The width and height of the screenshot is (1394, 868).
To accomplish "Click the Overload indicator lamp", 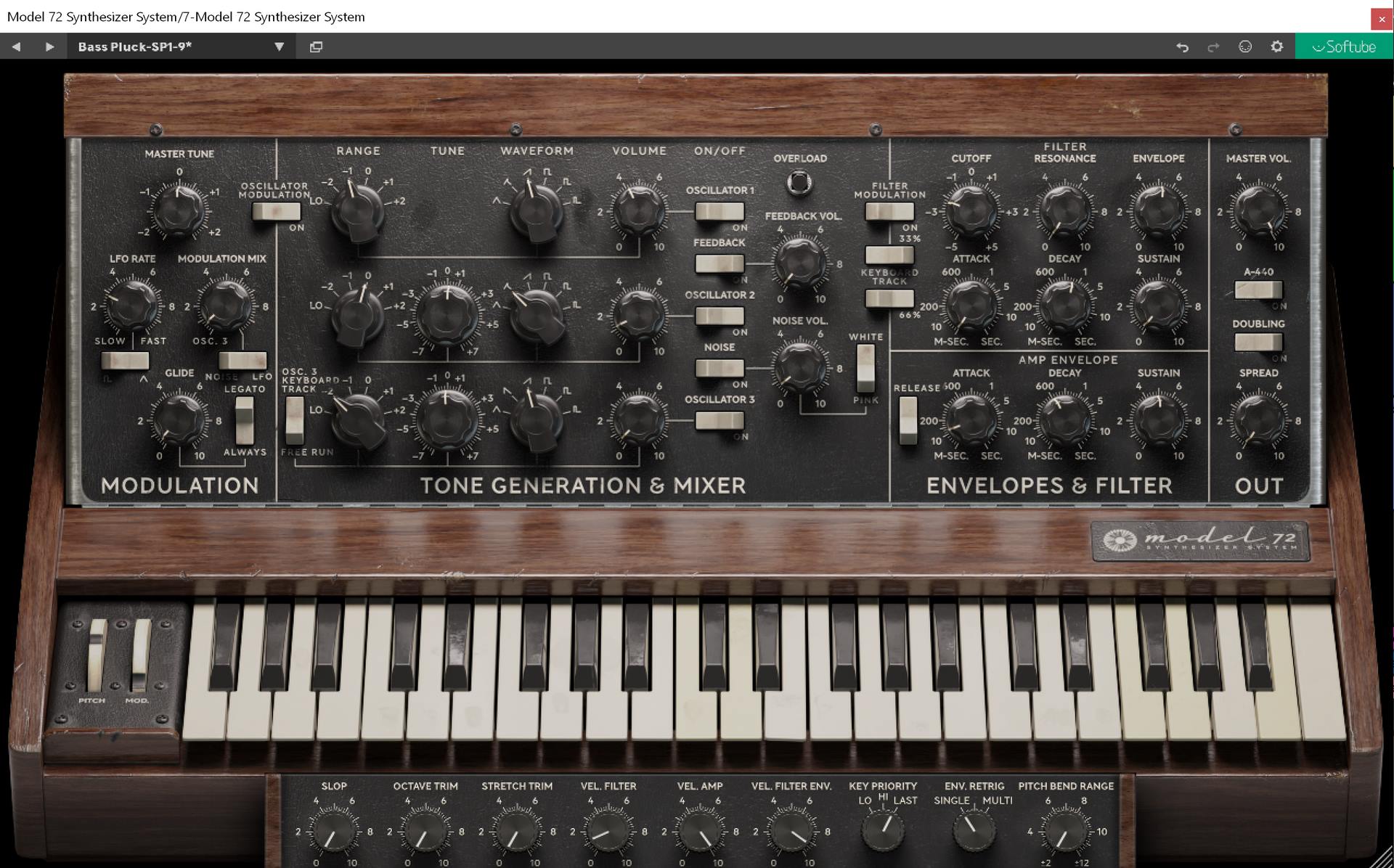I will click(799, 182).
